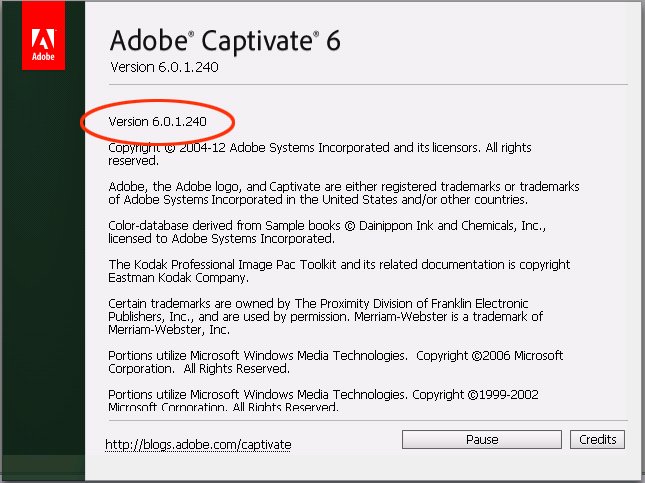Select the Kodak Professional Image Pac paragraph
645x483 pixels.
click(x=339, y=271)
